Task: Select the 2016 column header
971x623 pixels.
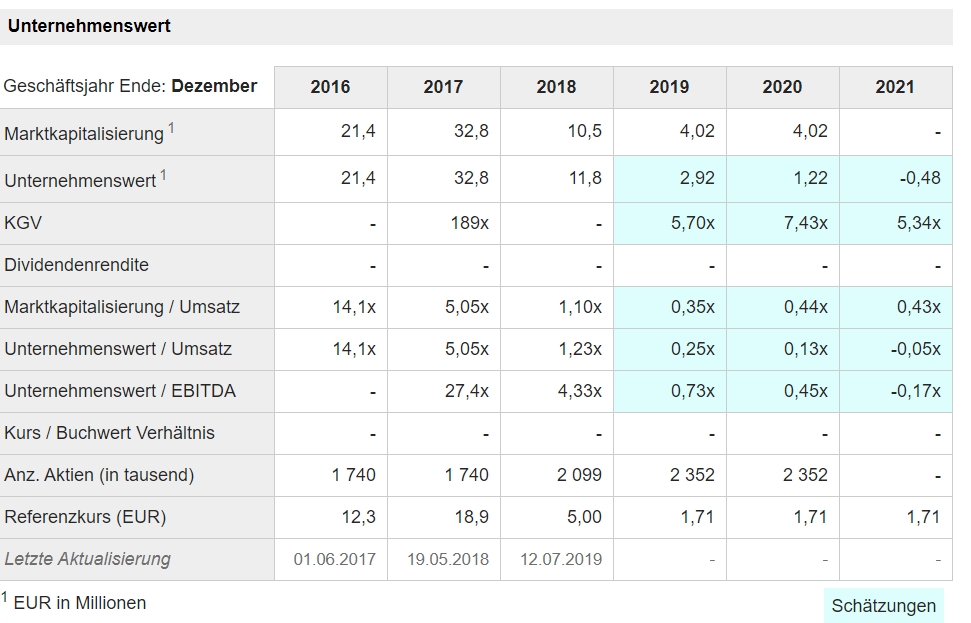Action: (330, 87)
